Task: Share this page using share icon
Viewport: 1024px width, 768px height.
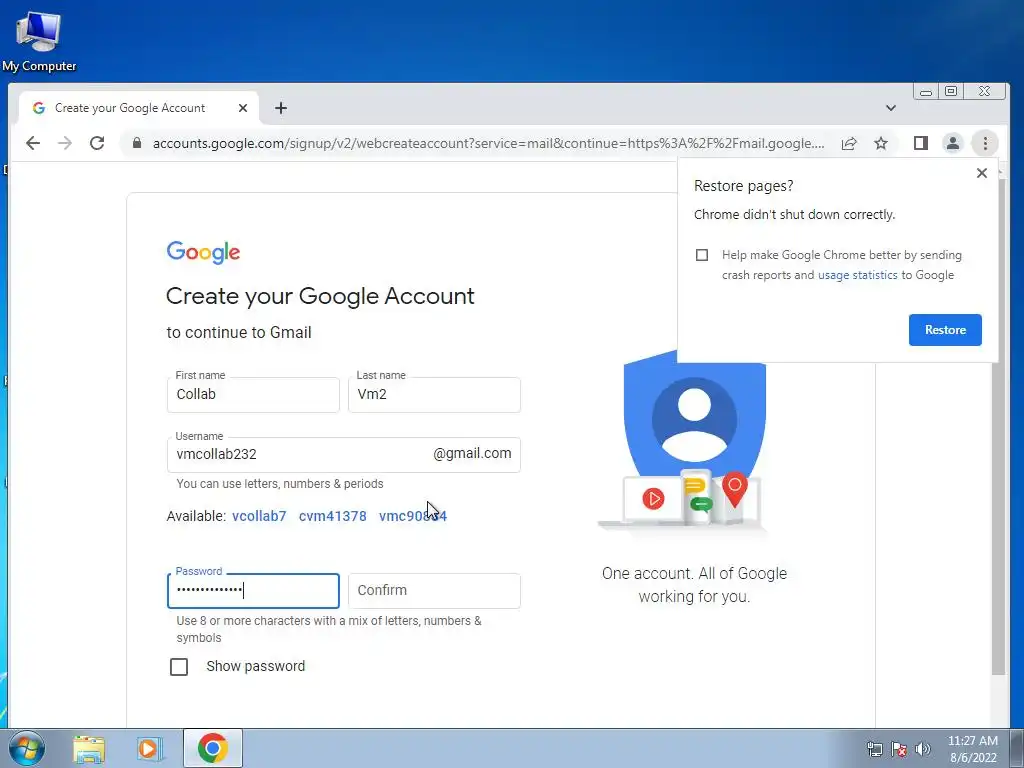Action: pyautogui.click(x=849, y=143)
